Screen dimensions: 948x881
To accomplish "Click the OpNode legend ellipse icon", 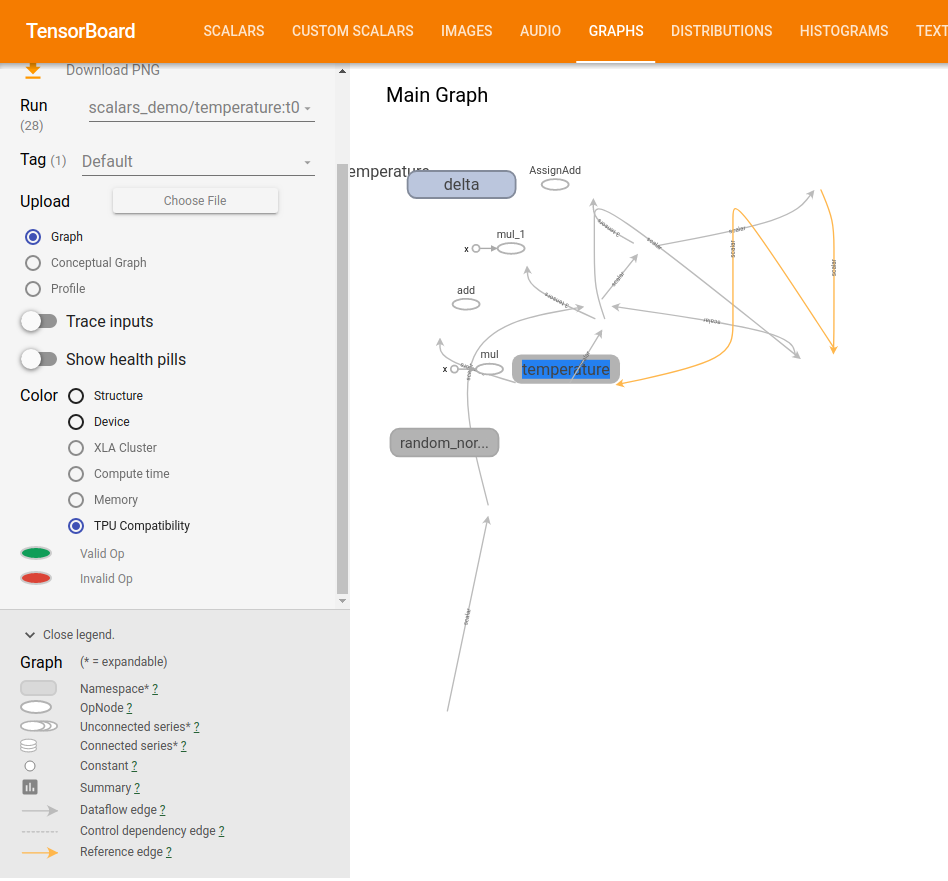I will [x=37, y=707].
